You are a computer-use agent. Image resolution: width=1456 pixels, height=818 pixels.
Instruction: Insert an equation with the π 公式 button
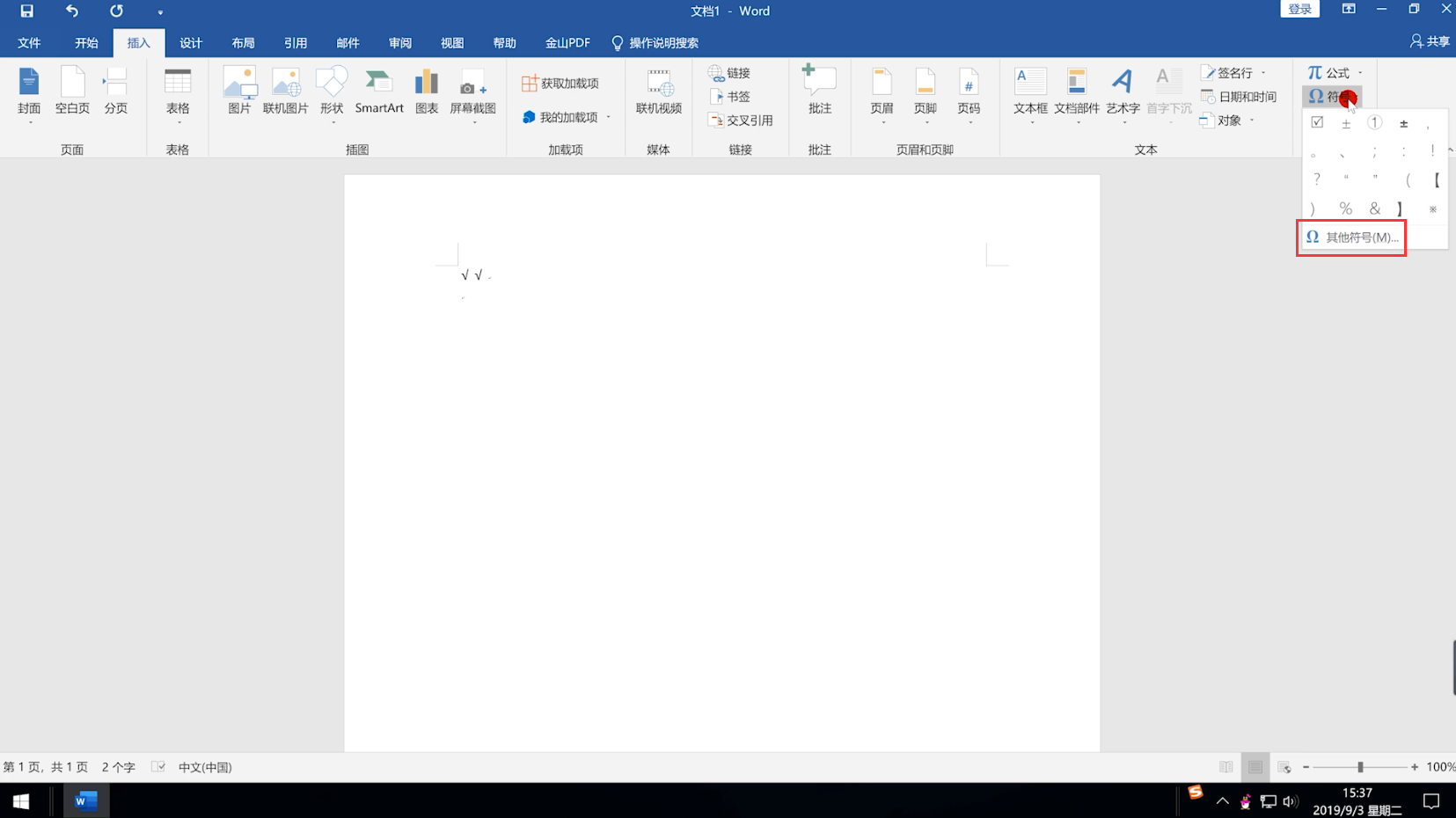click(x=1328, y=73)
